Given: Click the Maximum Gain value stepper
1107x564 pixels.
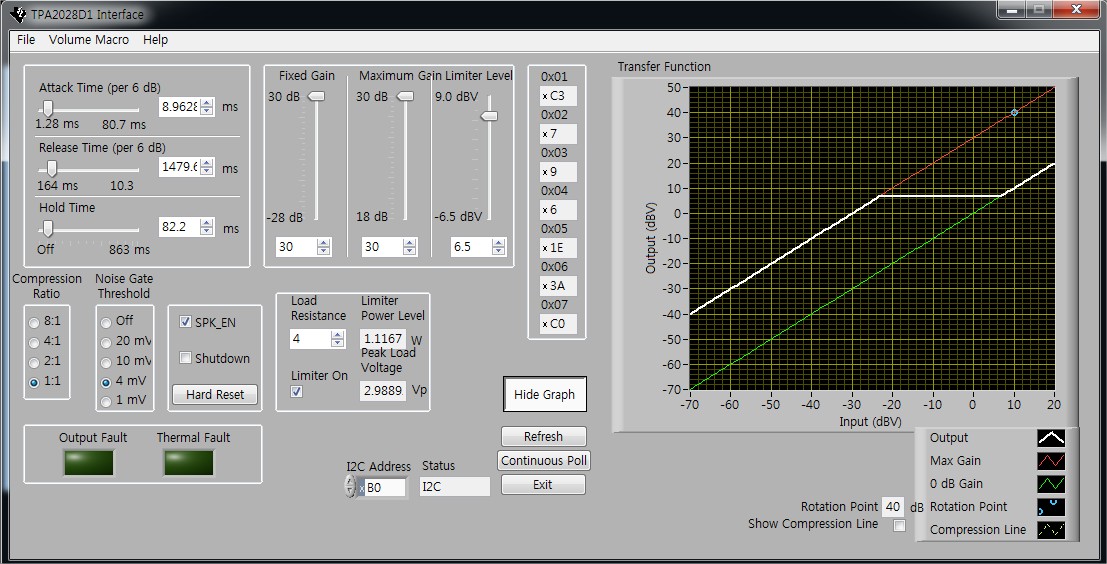Looking at the screenshot, I should [x=409, y=246].
